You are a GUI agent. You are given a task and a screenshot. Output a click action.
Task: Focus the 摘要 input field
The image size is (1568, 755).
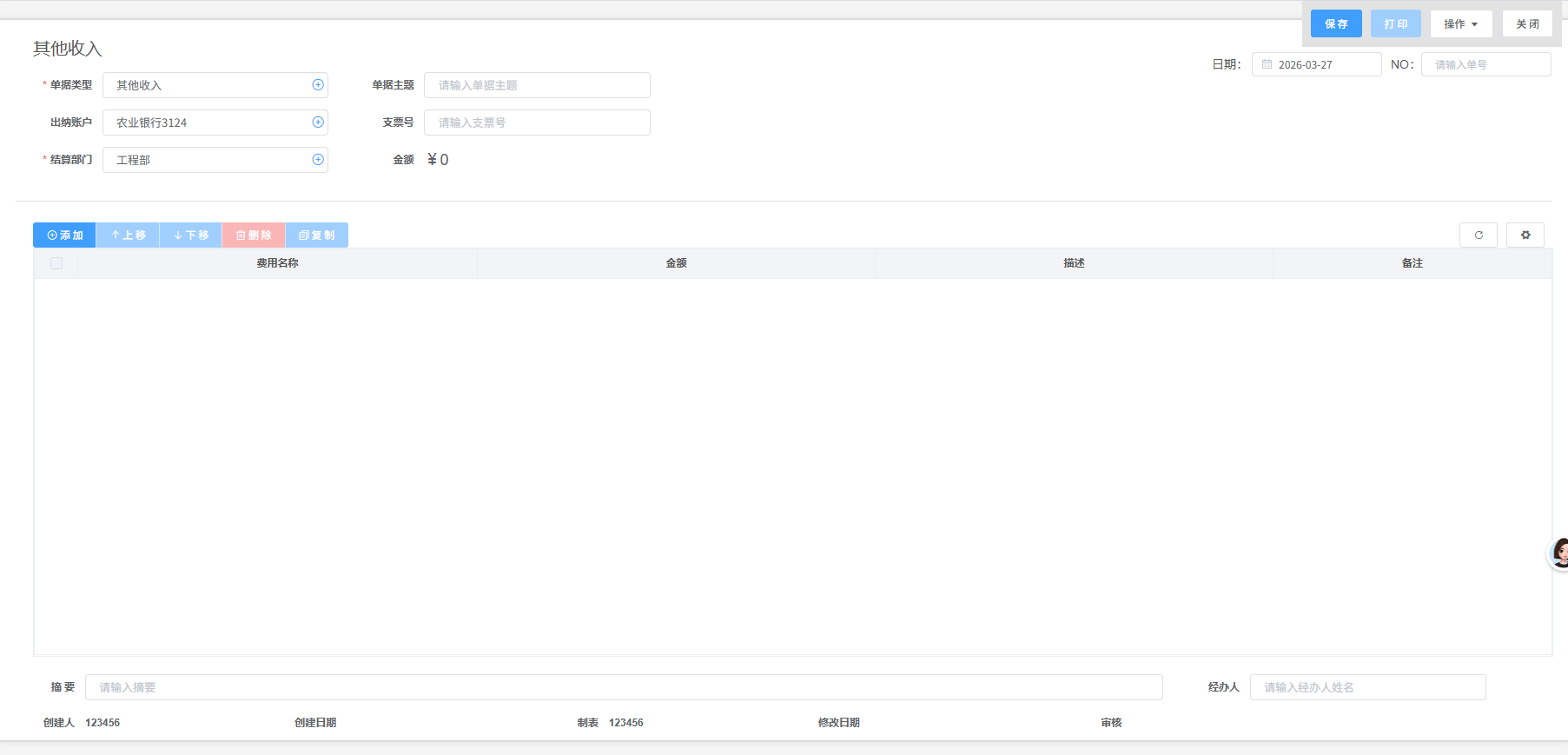623,687
